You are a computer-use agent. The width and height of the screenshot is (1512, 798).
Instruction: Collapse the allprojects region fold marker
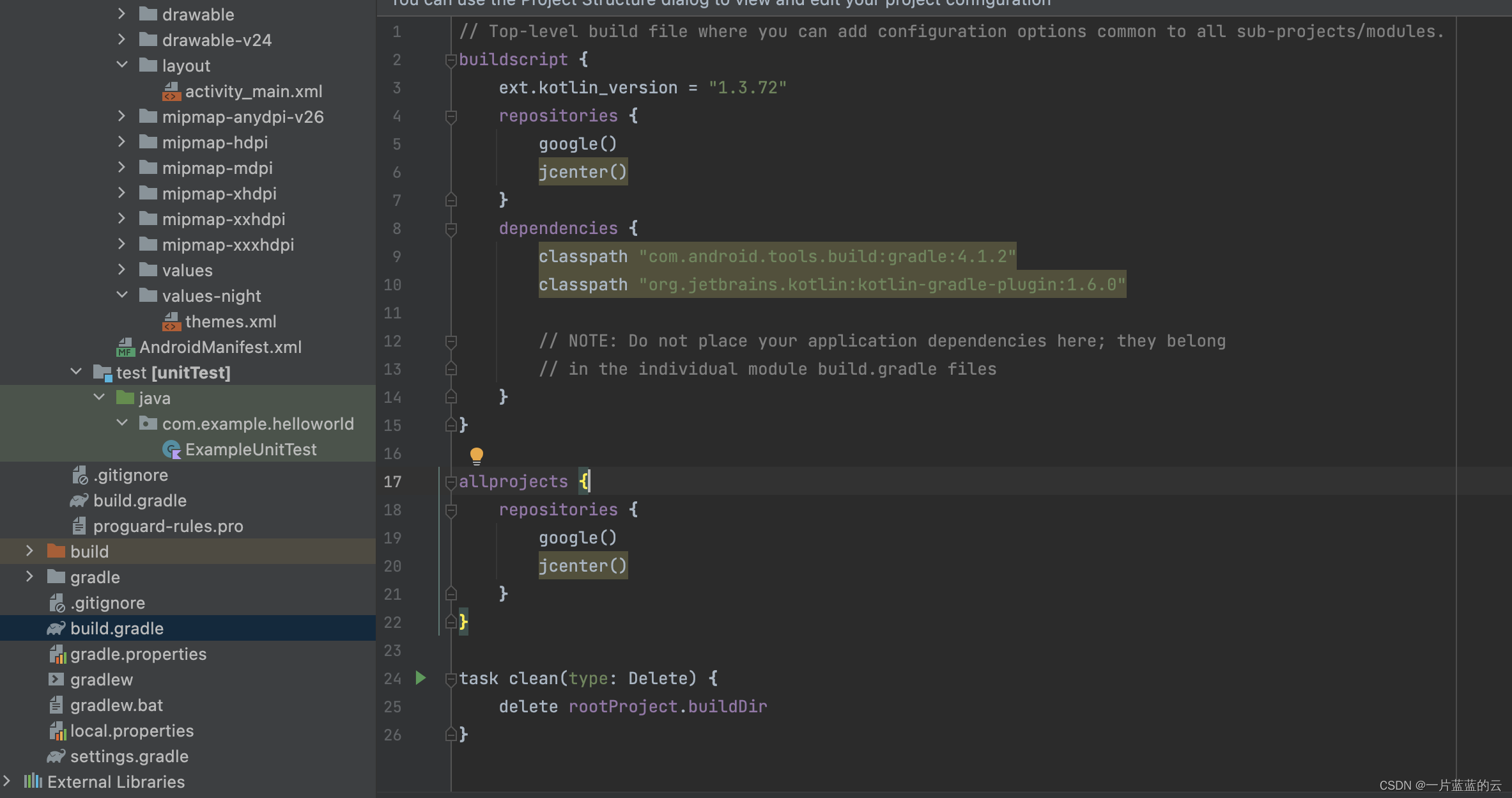[x=450, y=481]
